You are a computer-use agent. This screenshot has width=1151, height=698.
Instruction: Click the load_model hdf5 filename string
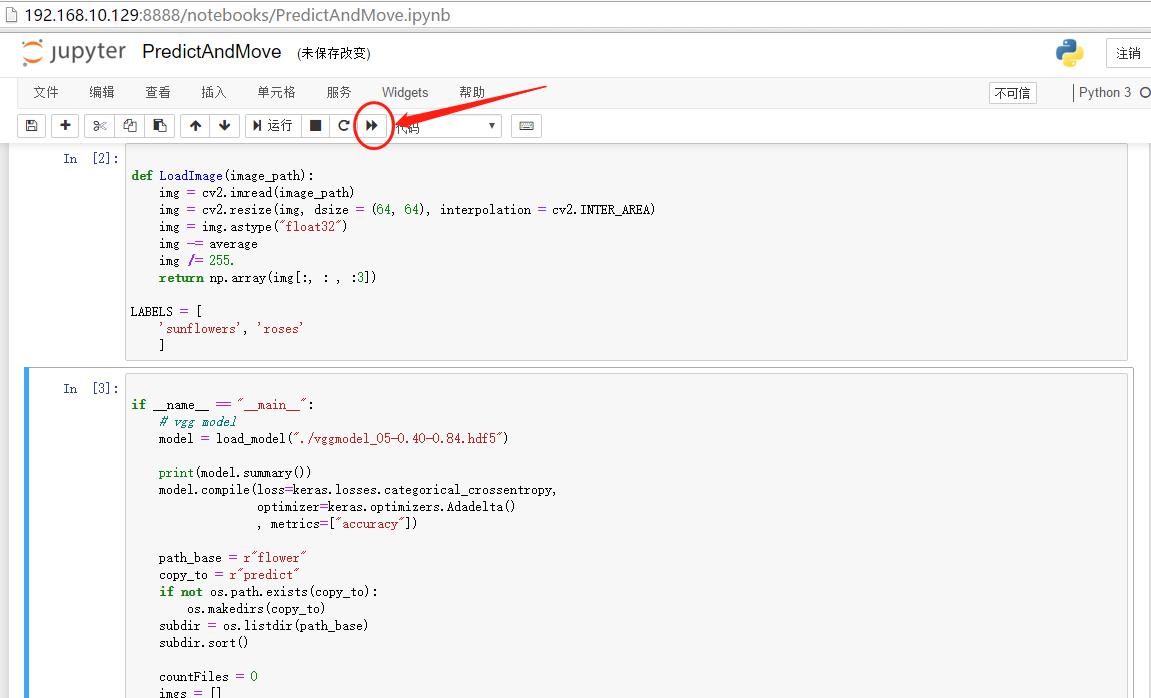[x=396, y=438]
